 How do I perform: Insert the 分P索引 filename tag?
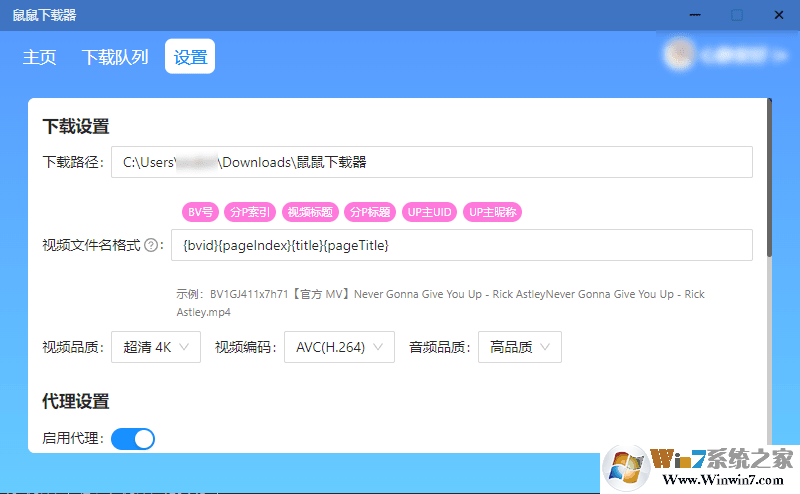pos(251,212)
